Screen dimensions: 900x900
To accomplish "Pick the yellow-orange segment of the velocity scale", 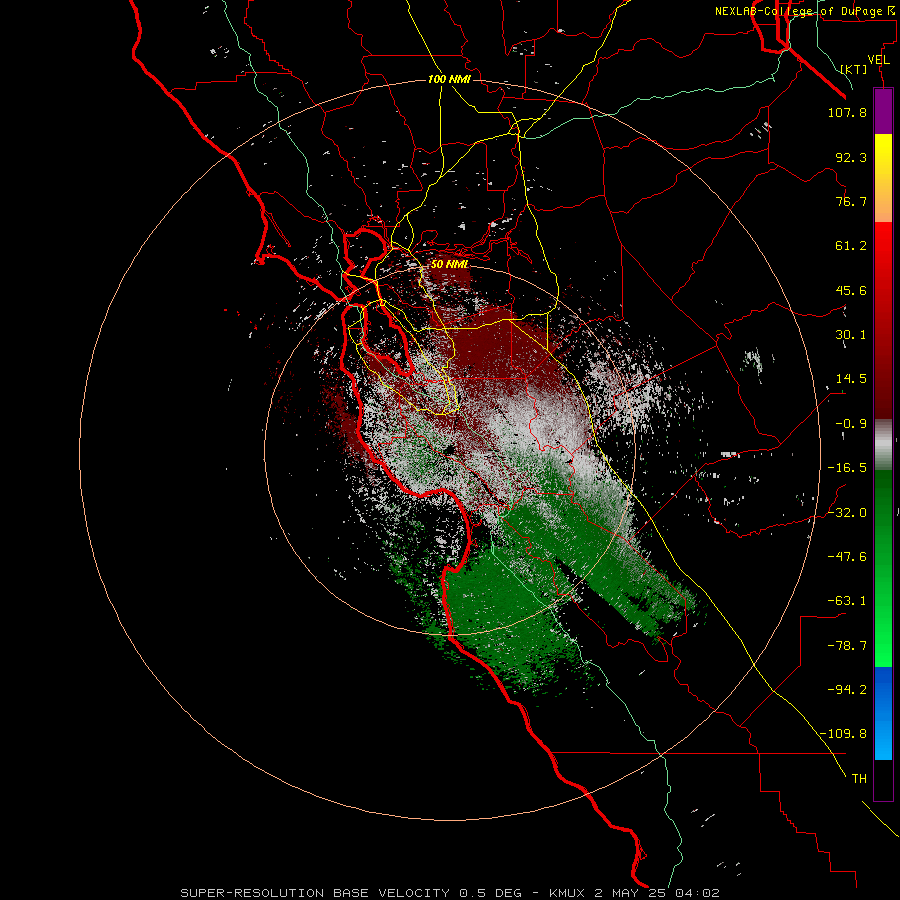I will (x=883, y=179).
